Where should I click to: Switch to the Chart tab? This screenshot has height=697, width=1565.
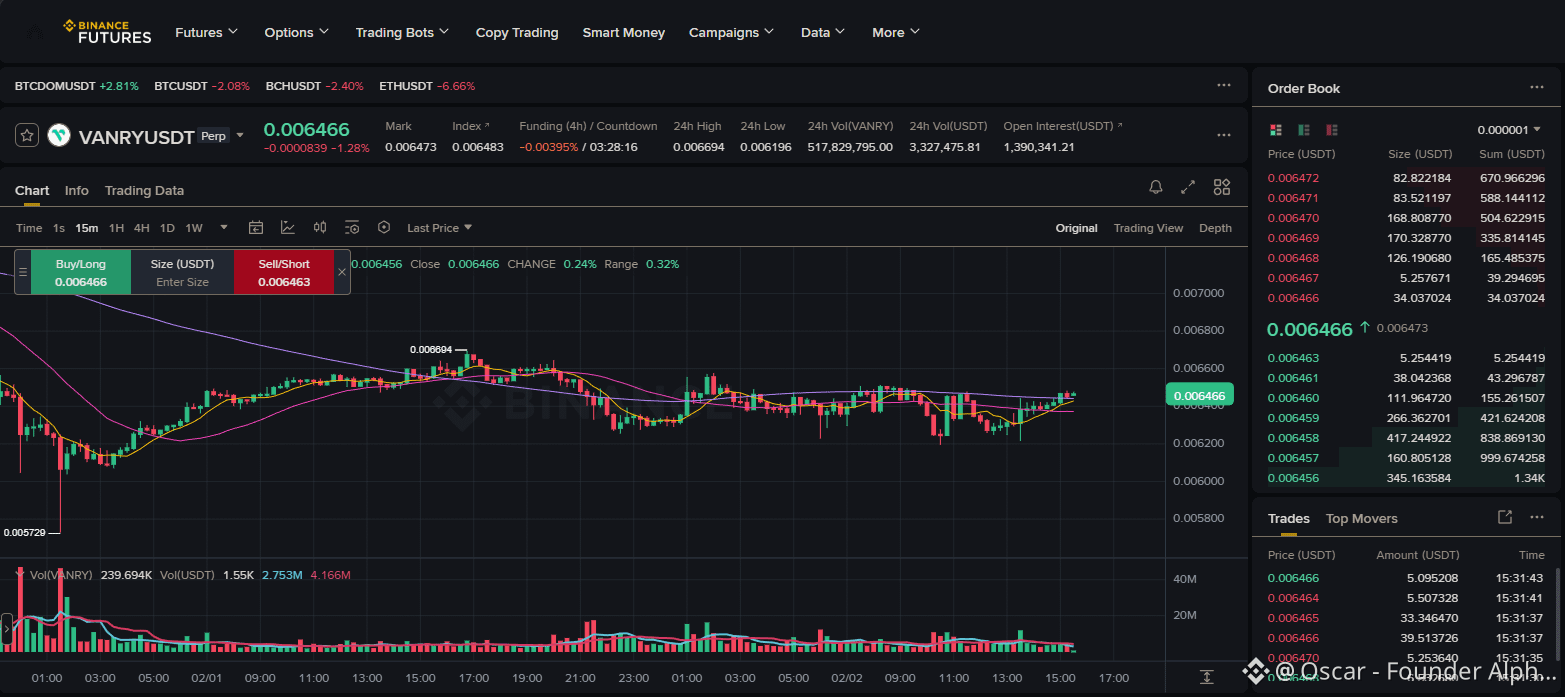(32, 190)
